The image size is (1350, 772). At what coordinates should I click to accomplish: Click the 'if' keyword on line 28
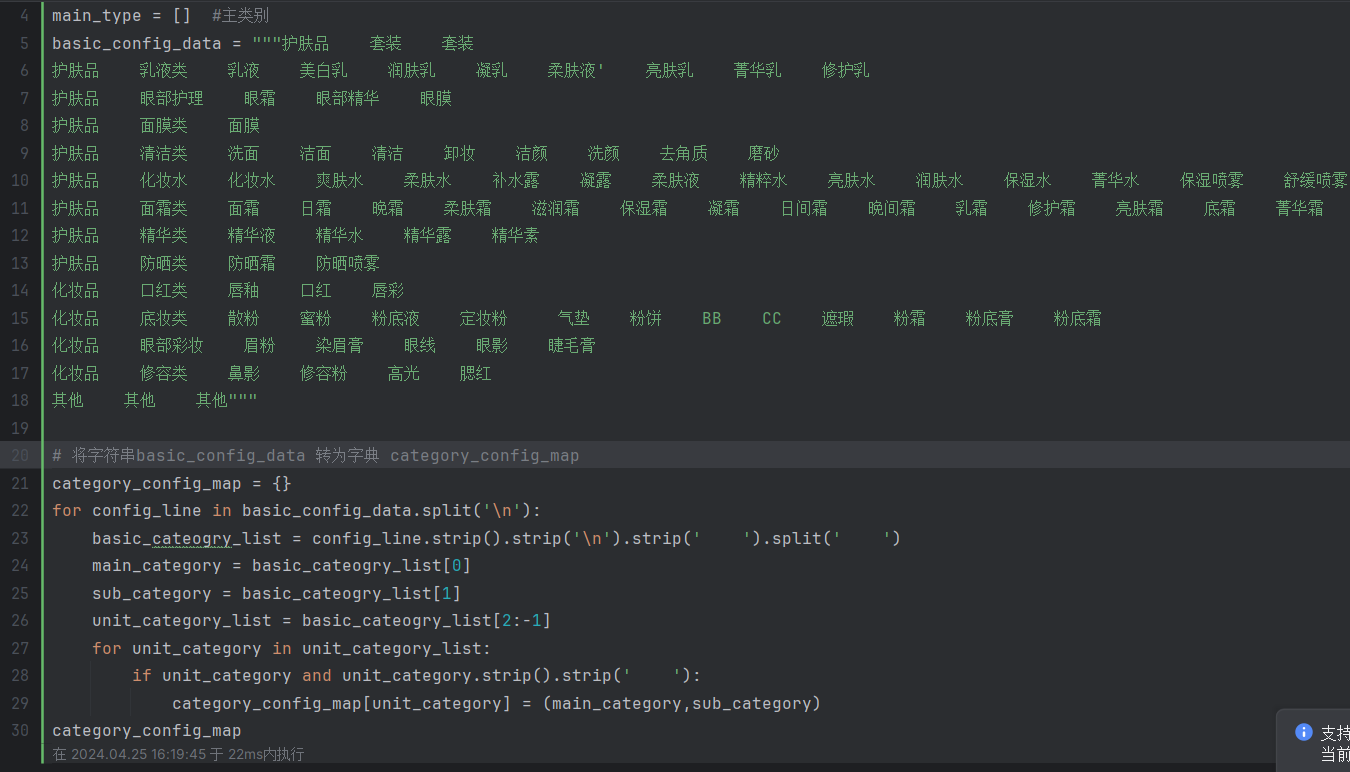[x=141, y=676]
